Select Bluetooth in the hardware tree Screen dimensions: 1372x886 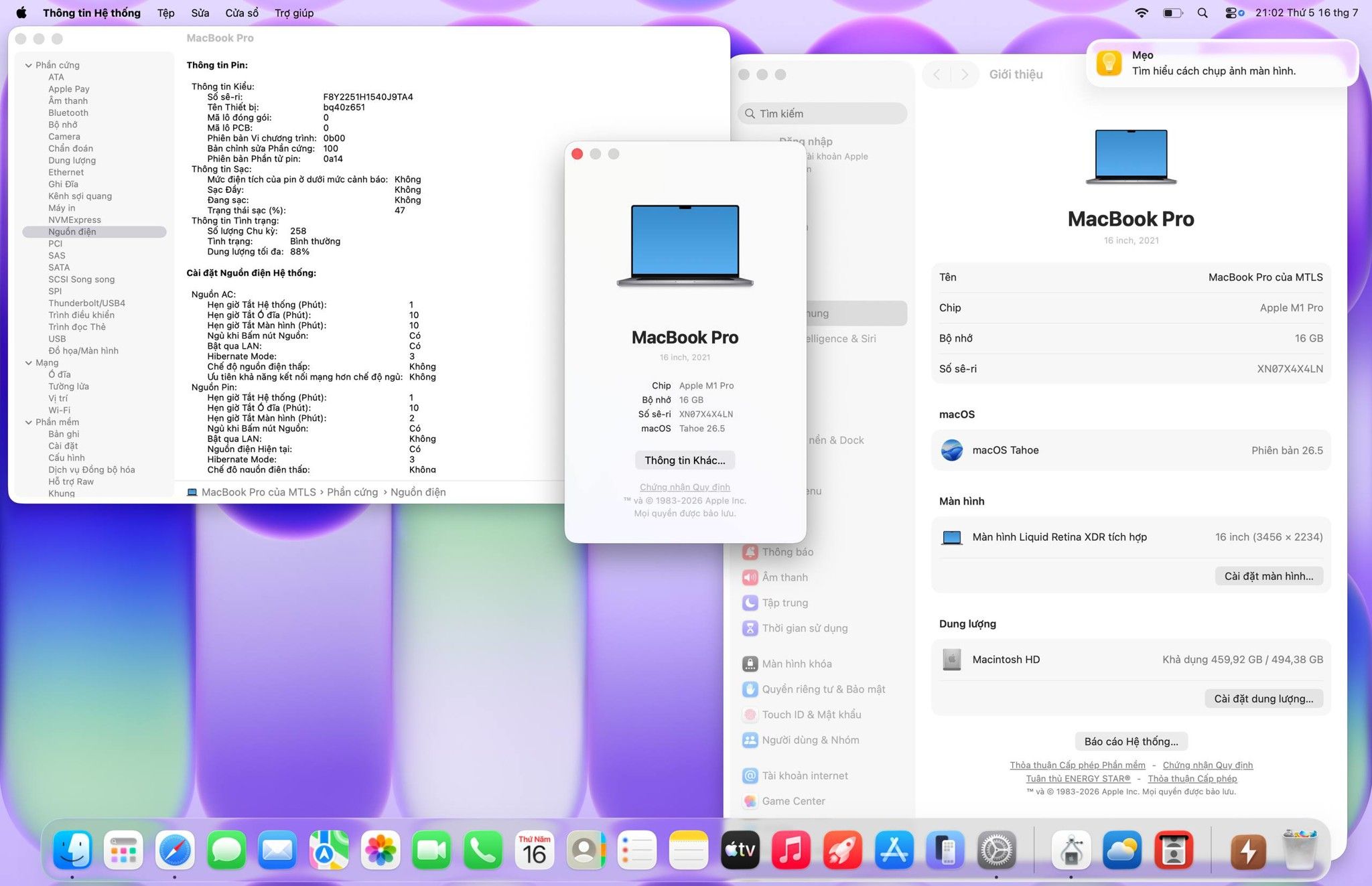click(68, 113)
